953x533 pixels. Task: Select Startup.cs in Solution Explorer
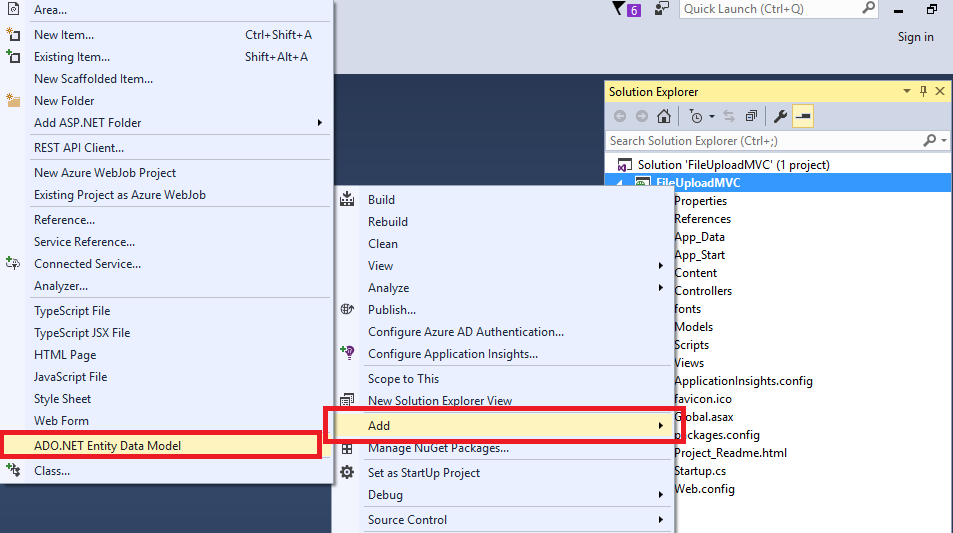click(700, 471)
